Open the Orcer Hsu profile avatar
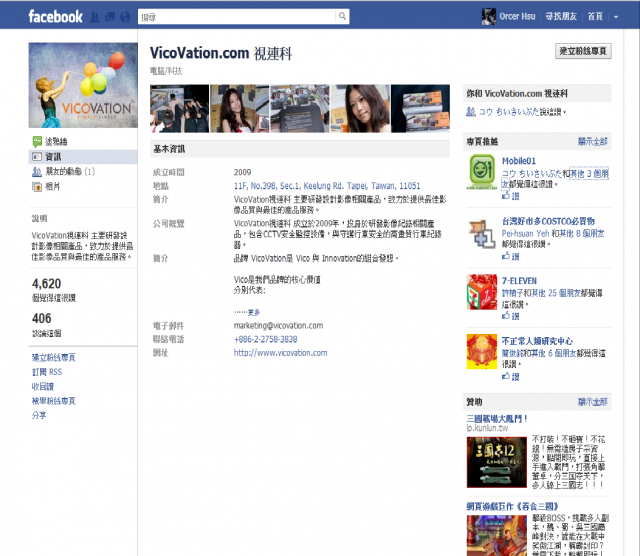The image size is (640, 556). click(x=489, y=16)
